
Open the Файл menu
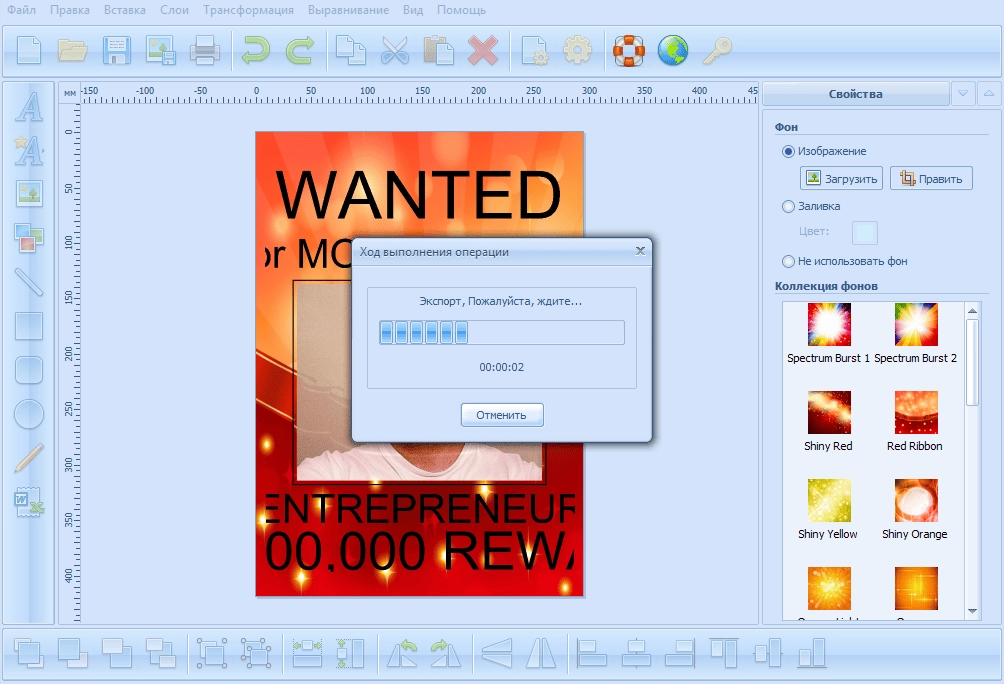coord(21,10)
